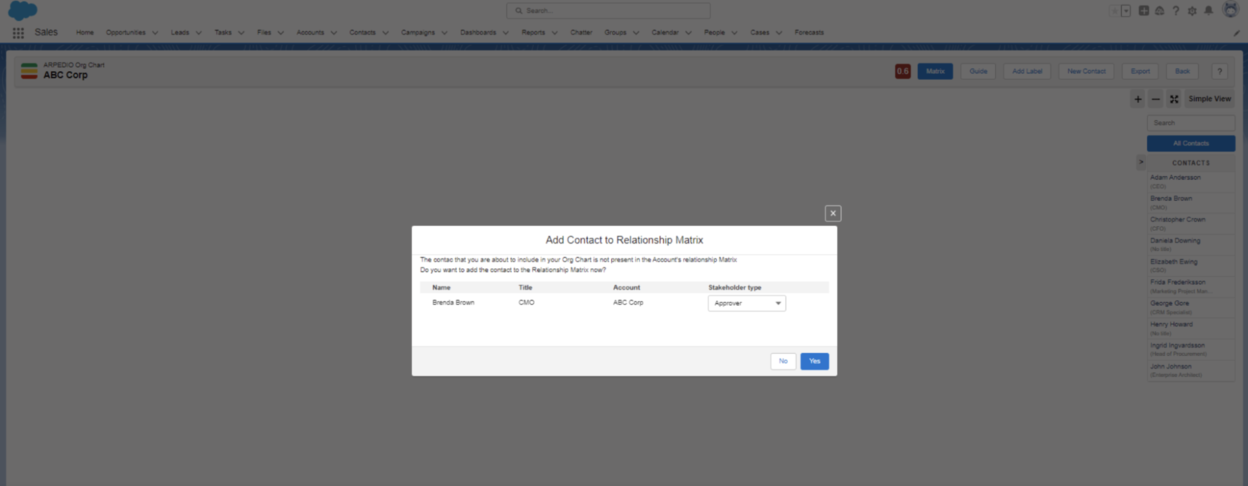Switch to Simple View
This screenshot has width=1248, height=486.
1210,99
